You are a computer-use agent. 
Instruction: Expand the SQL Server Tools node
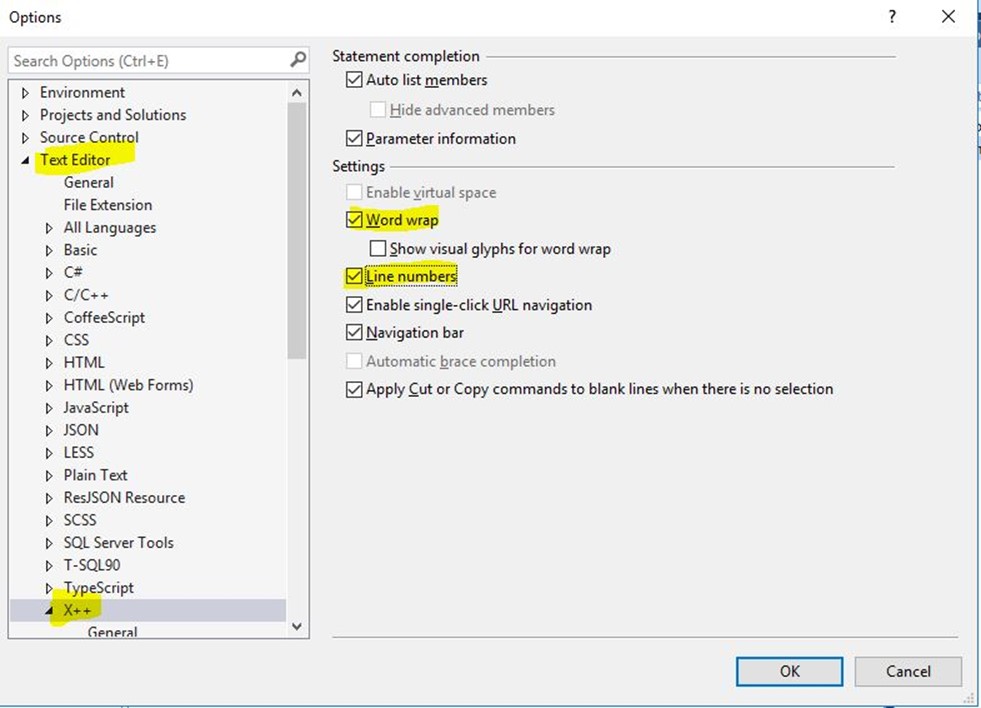(49, 543)
